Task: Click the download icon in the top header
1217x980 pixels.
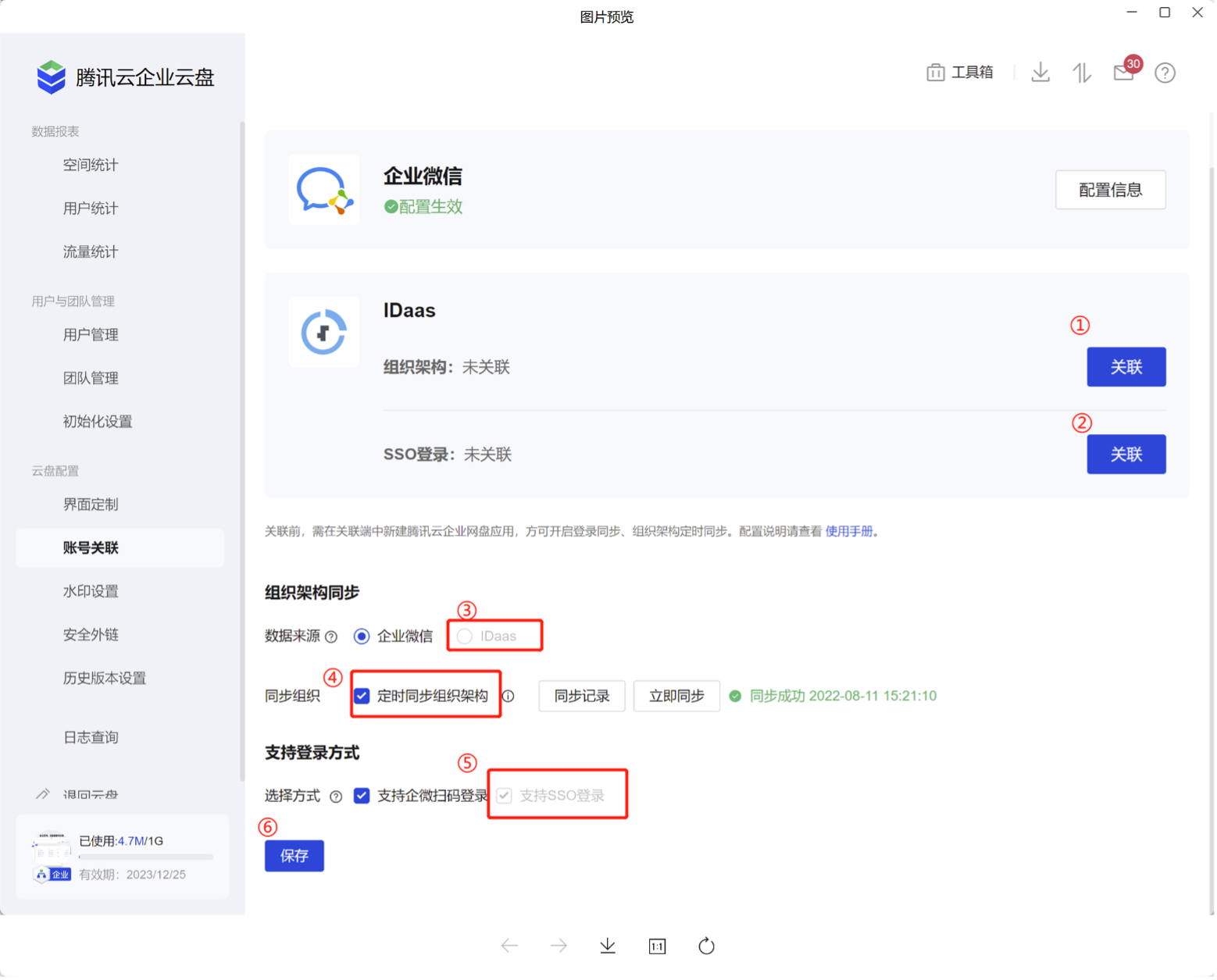Action: pyautogui.click(x=1040, y=73)
